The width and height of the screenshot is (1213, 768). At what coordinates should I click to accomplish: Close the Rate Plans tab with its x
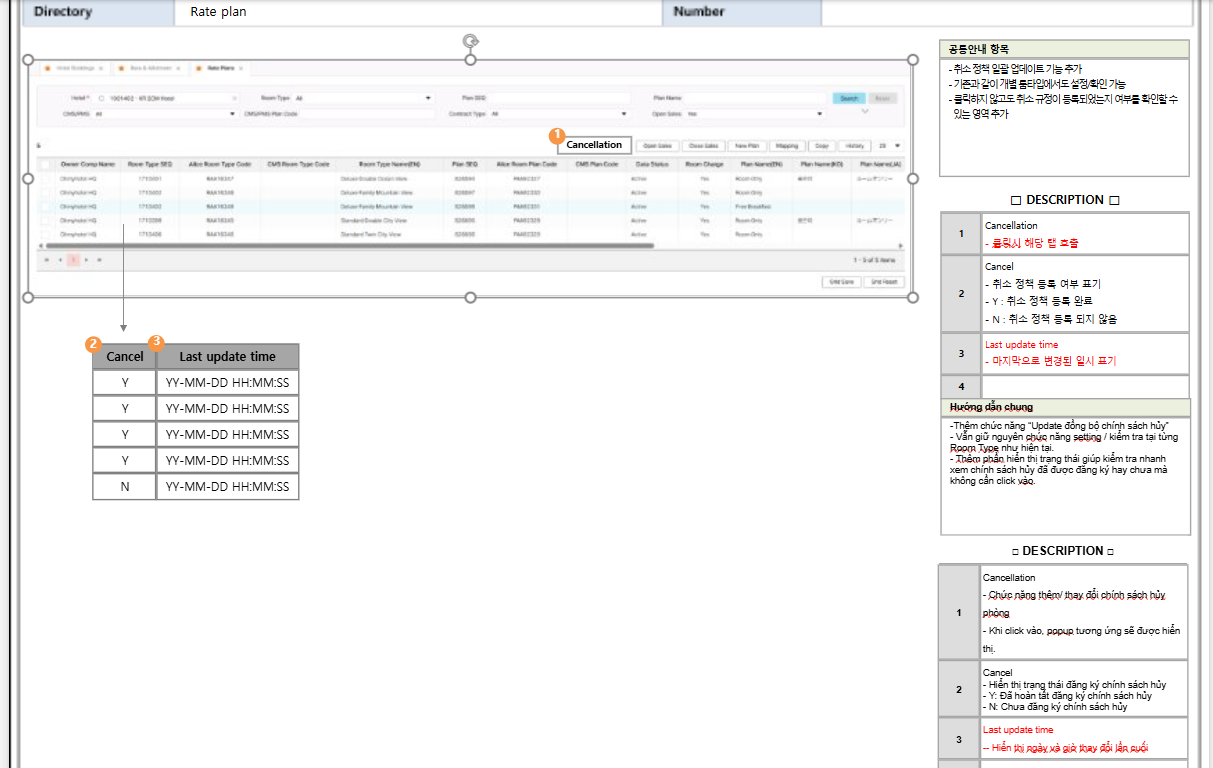pyautogui.click(x=241, y=68)
